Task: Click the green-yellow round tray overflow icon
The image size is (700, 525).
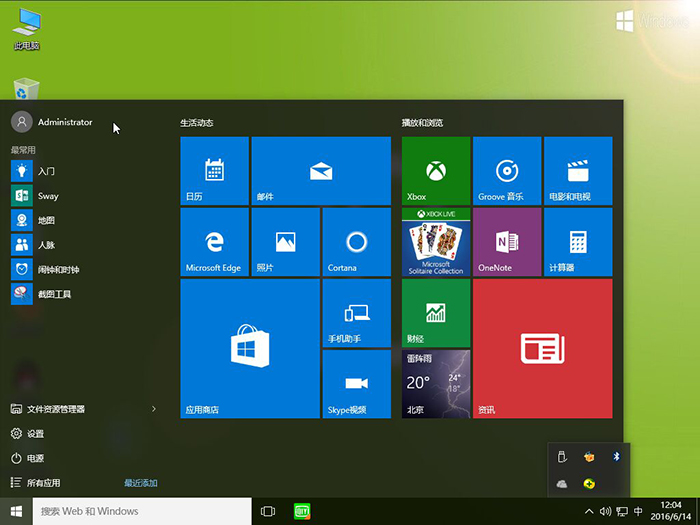Action: 589,483
